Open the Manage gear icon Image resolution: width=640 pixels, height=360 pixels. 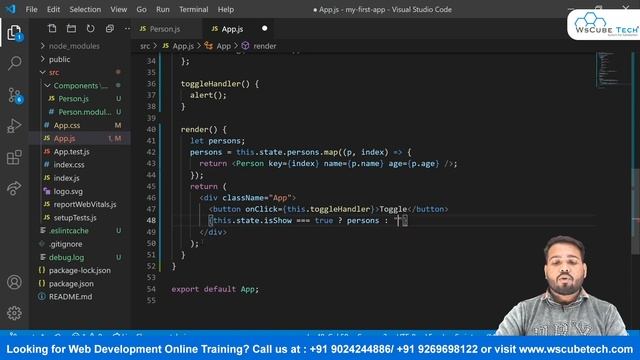coord(14,313)
